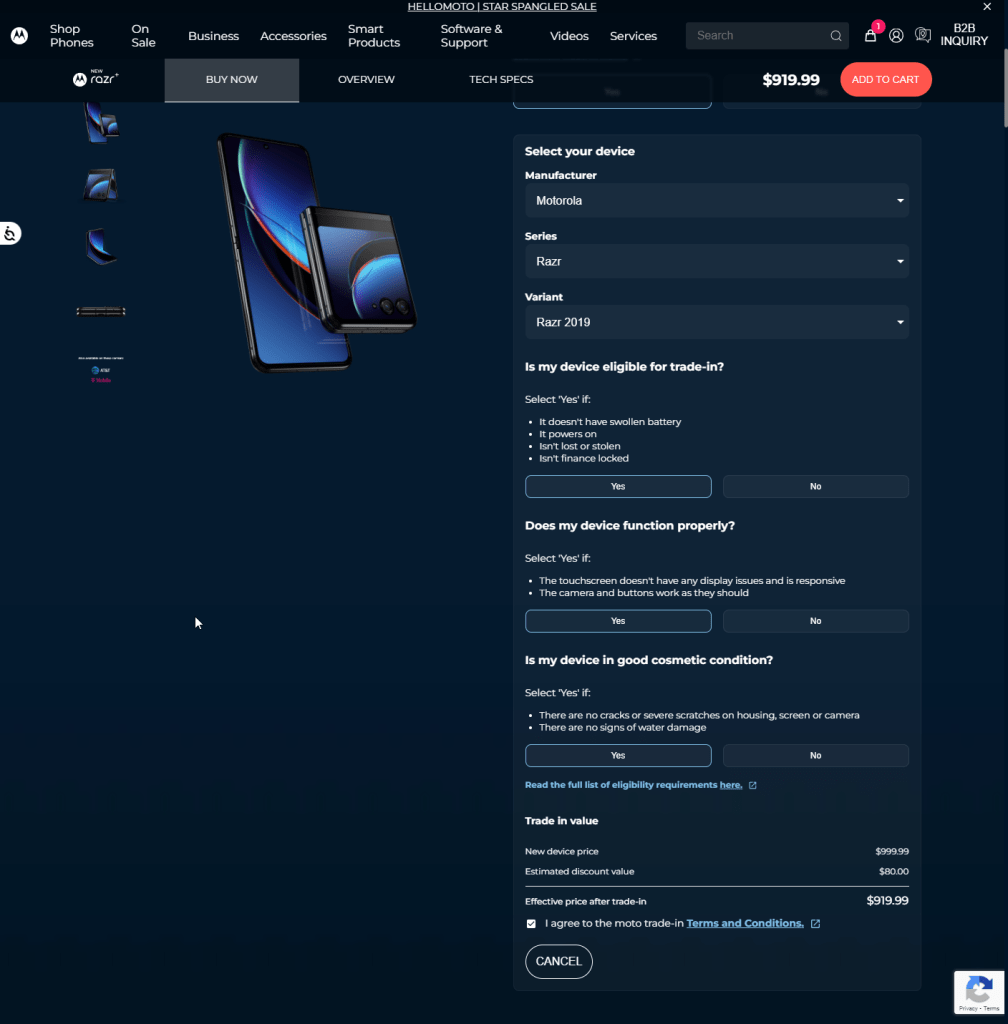Click the user account icon
1008x1024 pixels.
coord(896,36)
